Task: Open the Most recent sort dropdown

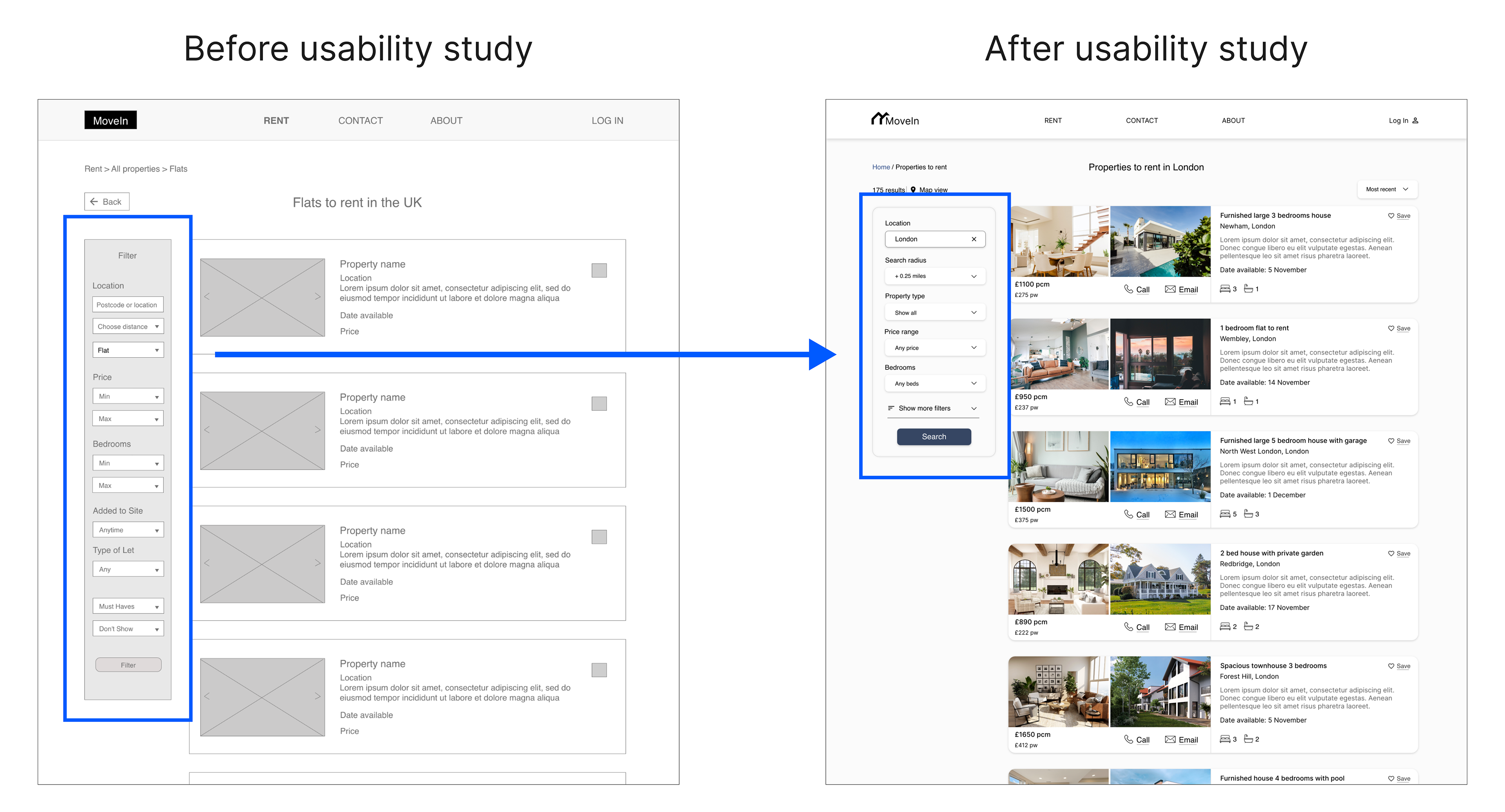Action: pyautogui.click(x=1387, y=189)
